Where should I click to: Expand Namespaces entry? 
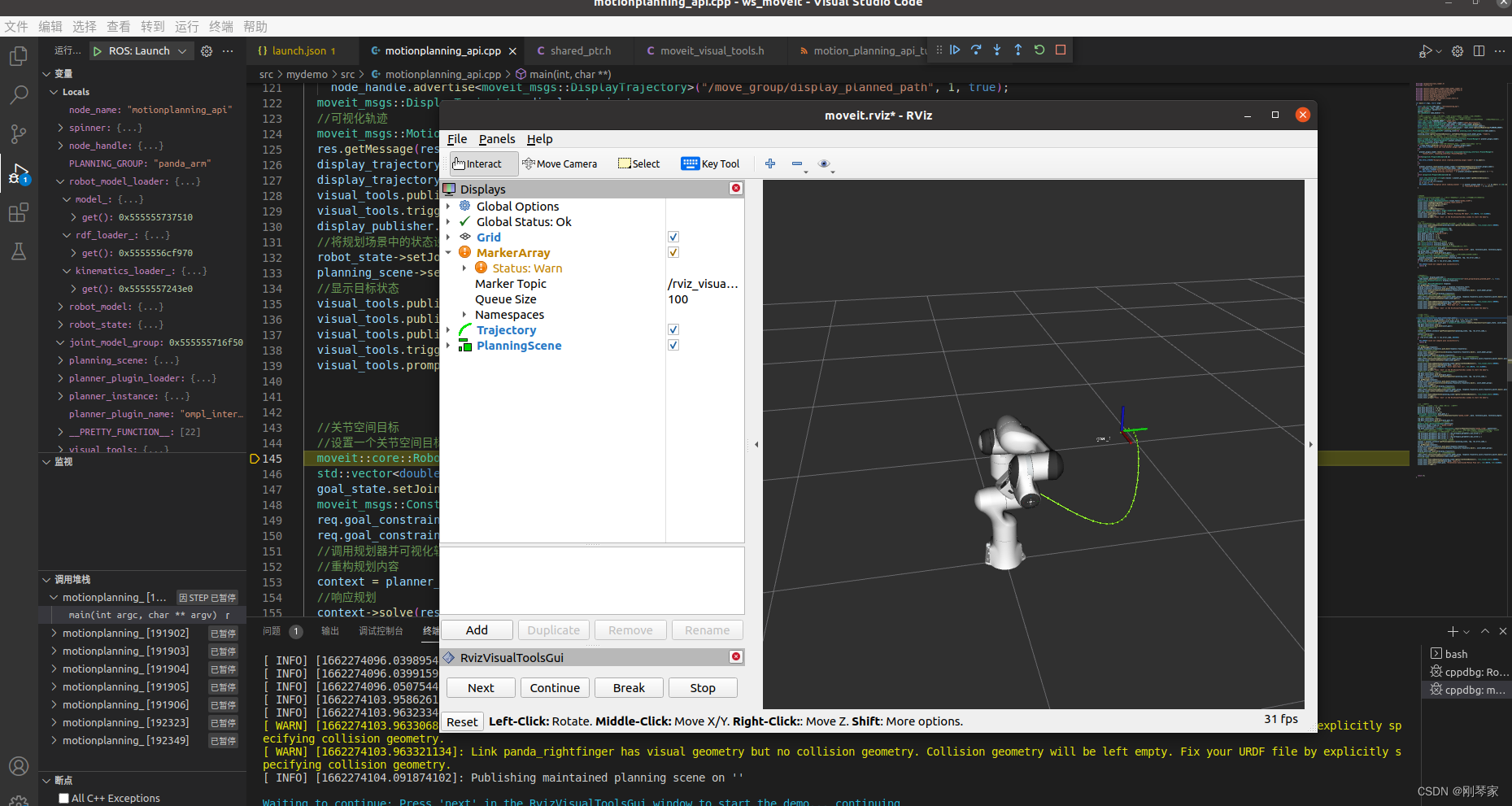coord(464,315)
